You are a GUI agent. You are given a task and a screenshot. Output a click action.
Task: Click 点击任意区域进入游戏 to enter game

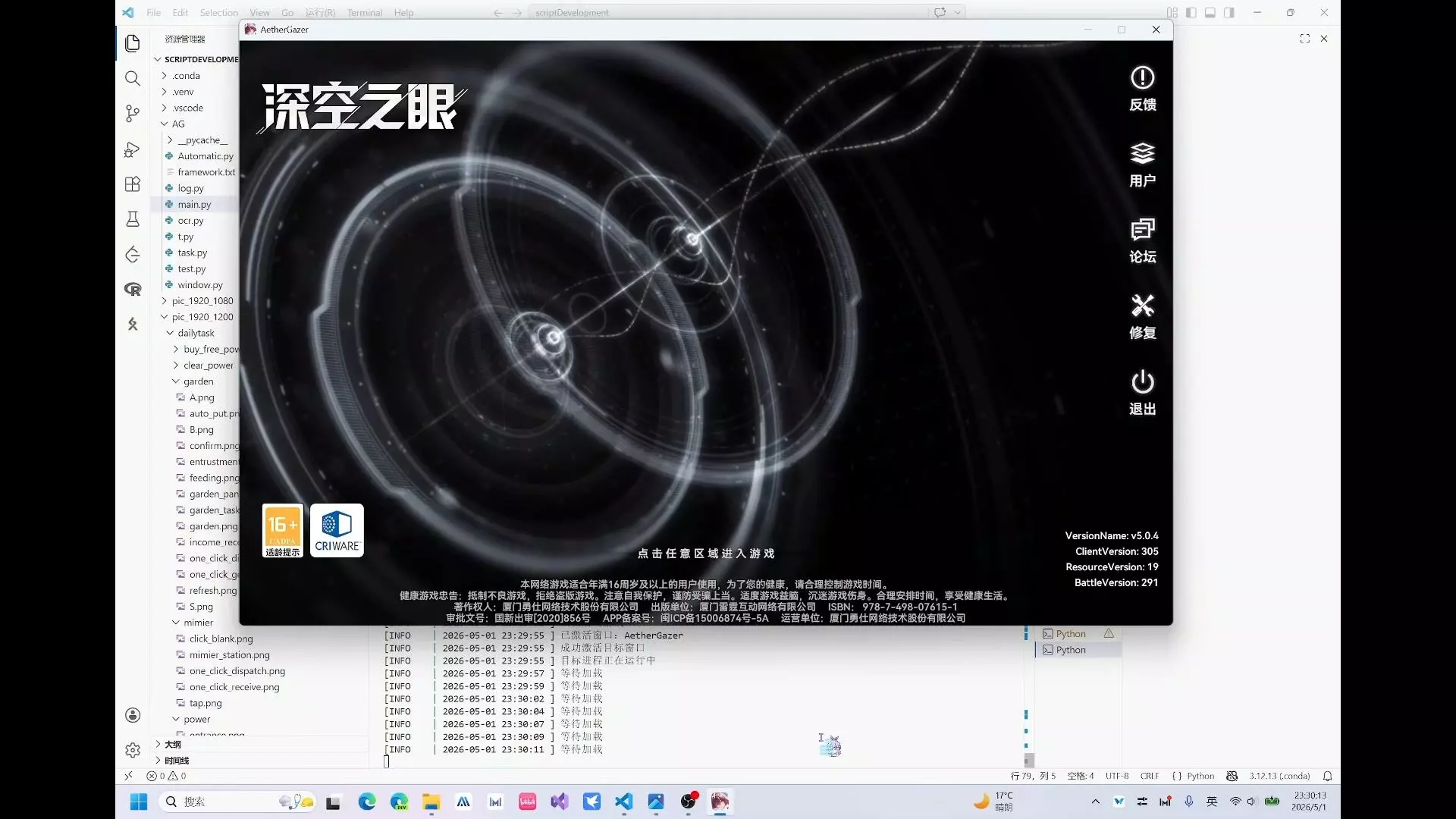(706, 554)
